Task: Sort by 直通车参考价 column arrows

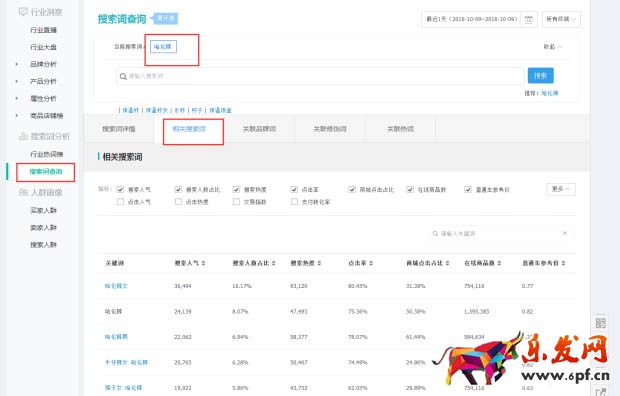Action: click(x=563, y=263)
